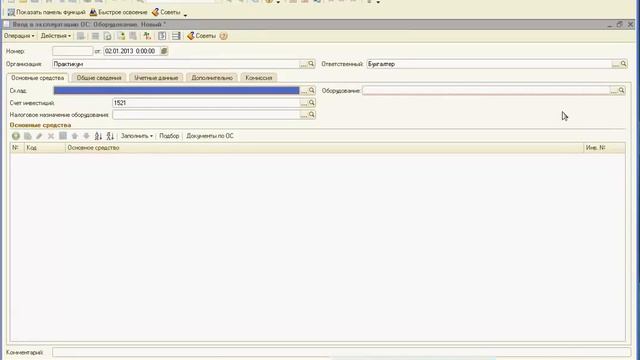Click the date field 02.01.2013 0:00:00
Screen dimensions: 640x360
pyautogui.click(x=131, y=51)
